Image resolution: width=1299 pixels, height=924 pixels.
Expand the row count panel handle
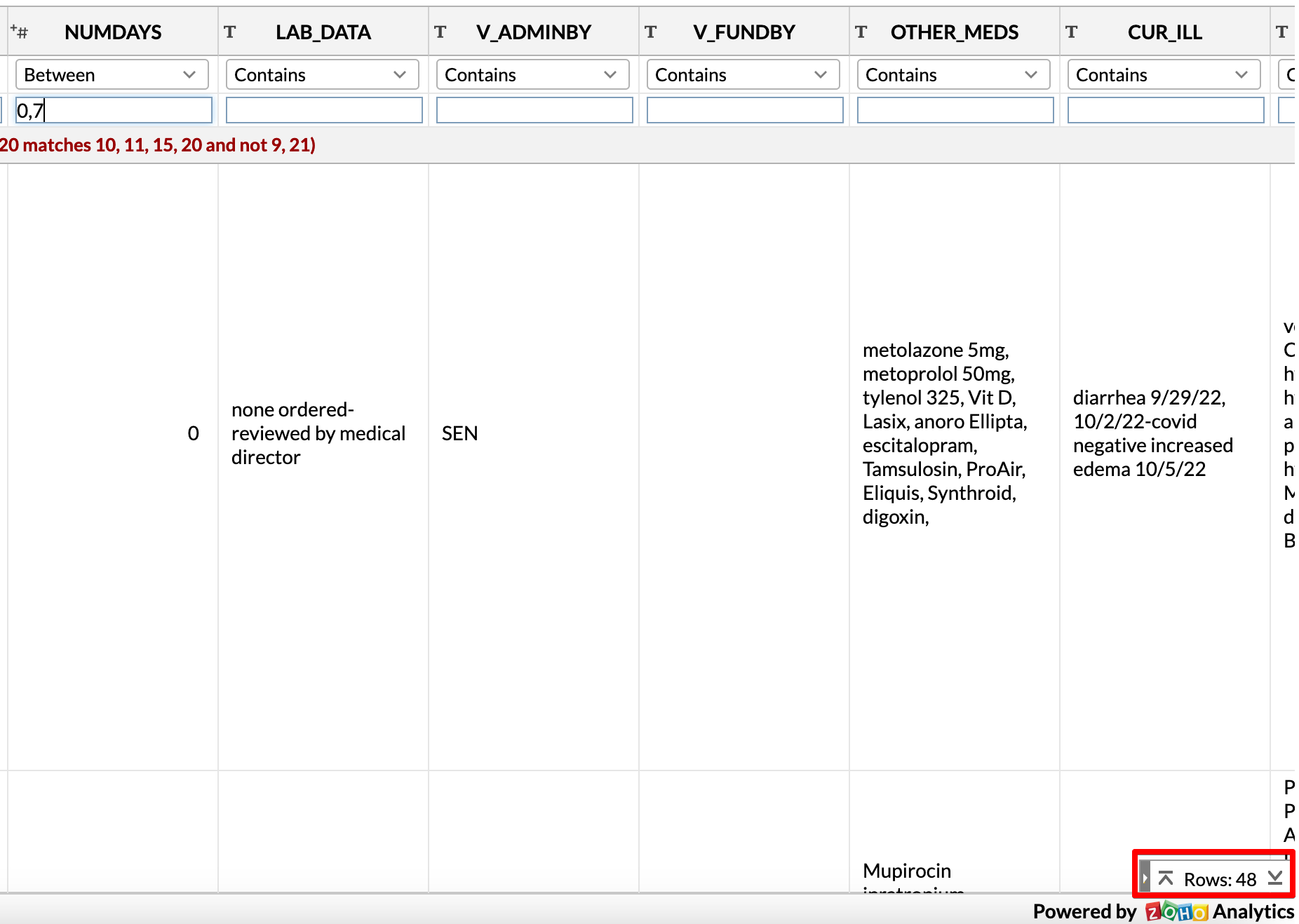(1145, 878)
